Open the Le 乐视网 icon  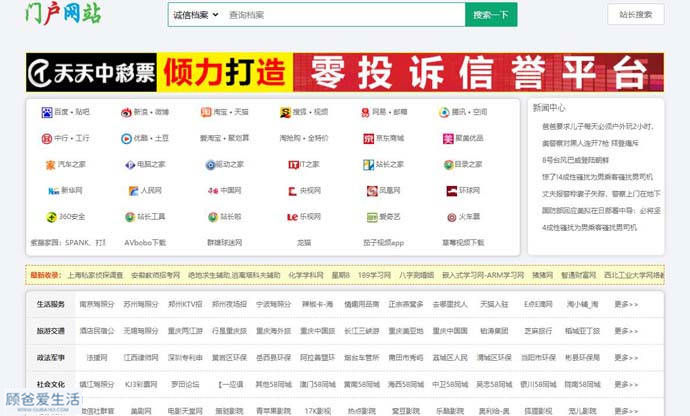click(293, 217)
